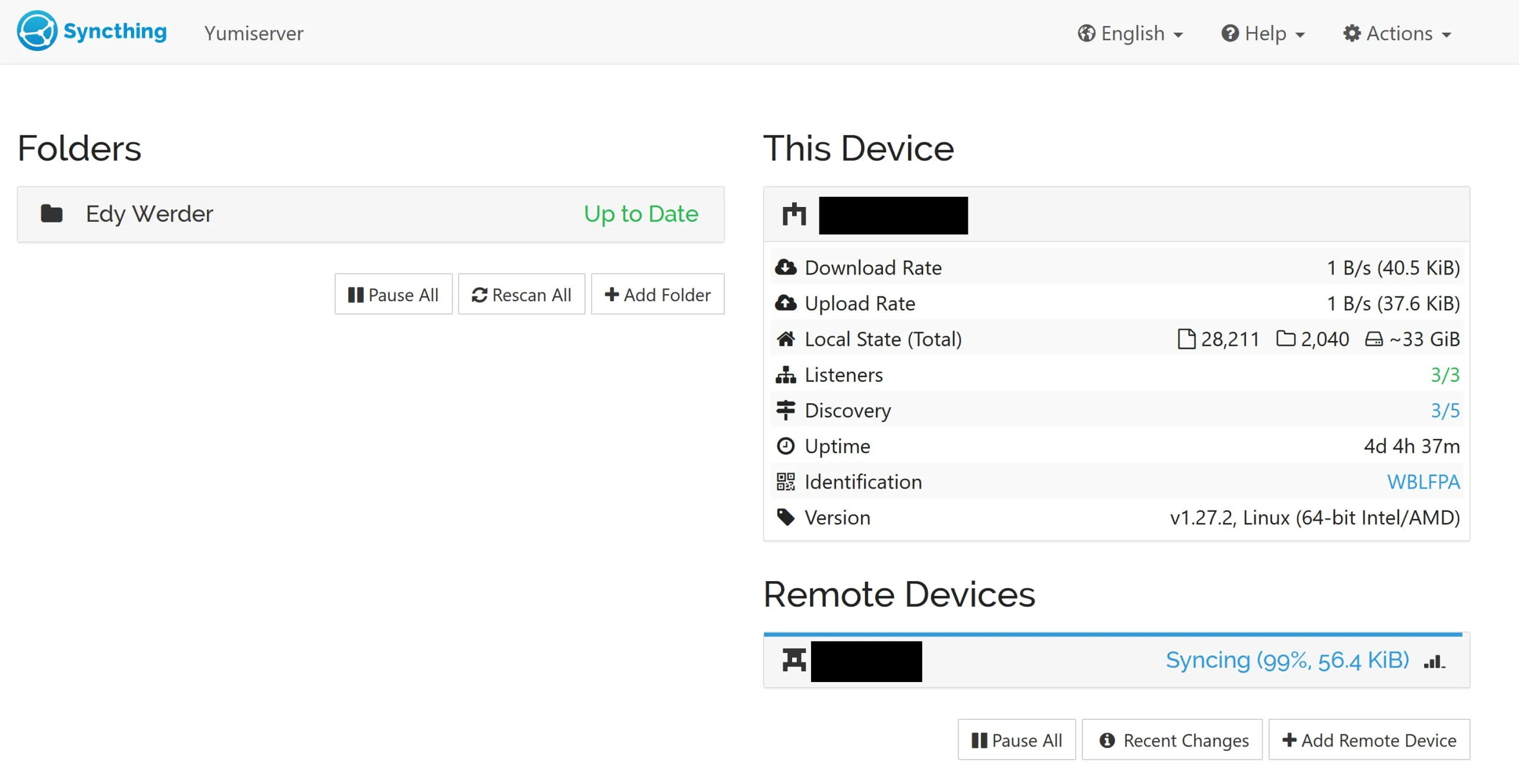Click the Syncthing logo icon

tap(37, 31)
